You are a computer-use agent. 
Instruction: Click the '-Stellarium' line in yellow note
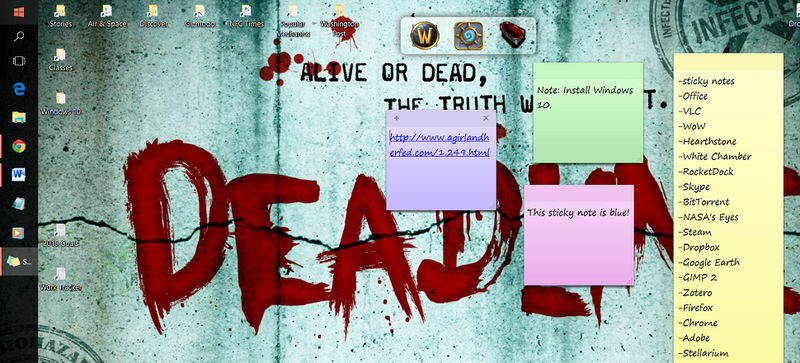click(703, 353)
